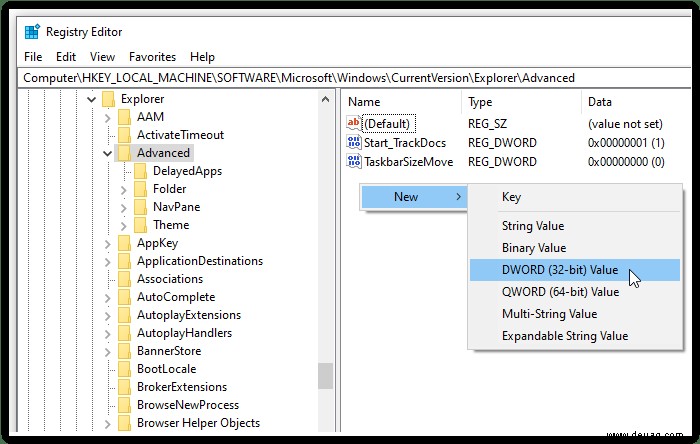Click the registry path address bar
Image resolution: width=700 pixels, height=444 pixels.
pyautogui.click(x=355, y=78)
